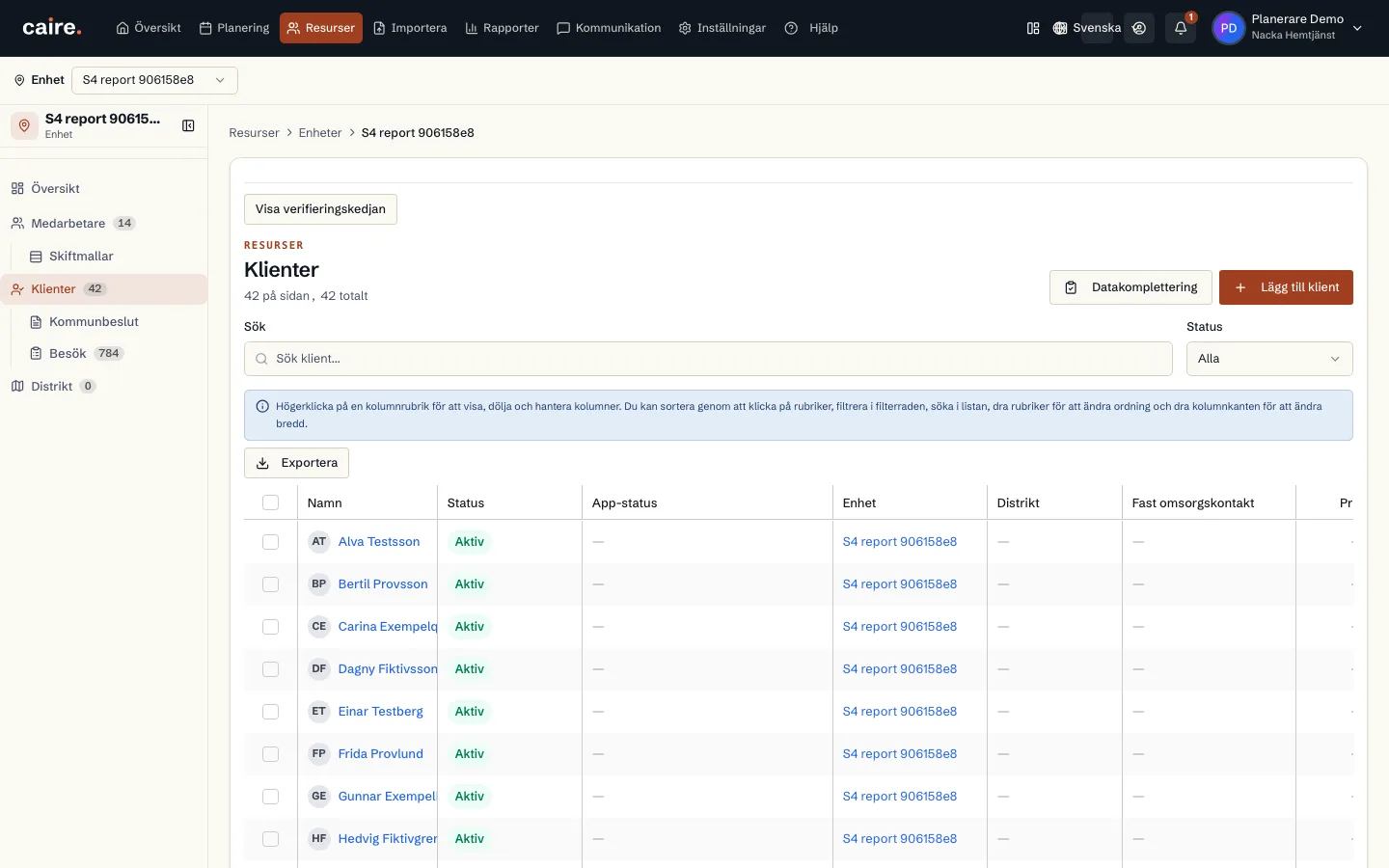Click Alva Testsson's AT avatar
Image resolution: width=1389 pixels, height=868 pixels.
[319, 542]
